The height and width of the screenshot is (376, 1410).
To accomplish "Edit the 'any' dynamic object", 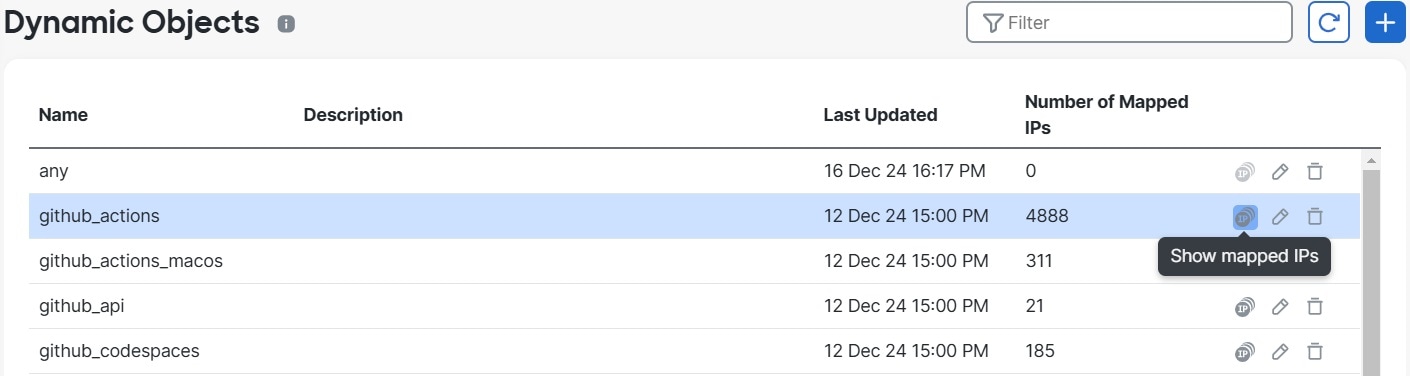I will (1280, 171).
